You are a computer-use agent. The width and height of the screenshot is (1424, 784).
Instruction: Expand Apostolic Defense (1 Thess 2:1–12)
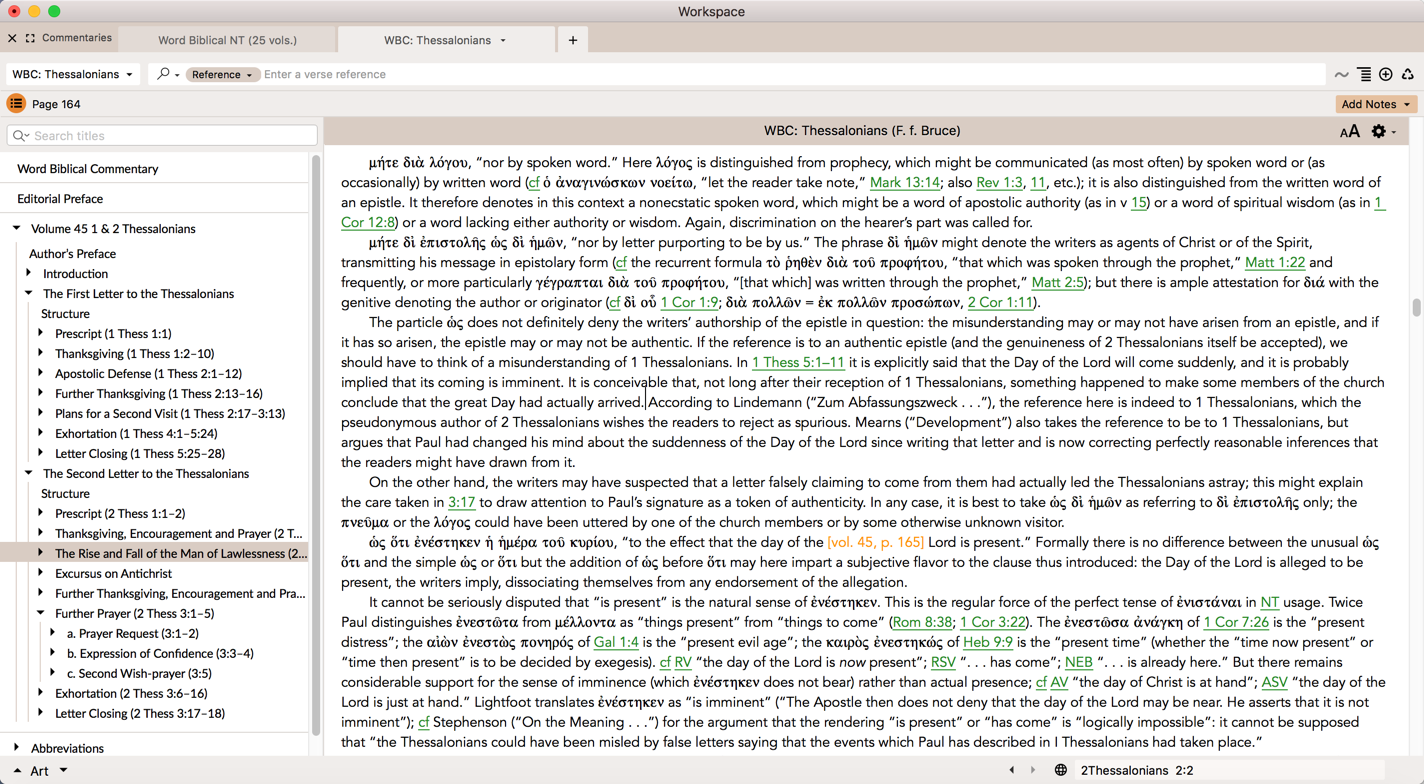pos(41,373)
